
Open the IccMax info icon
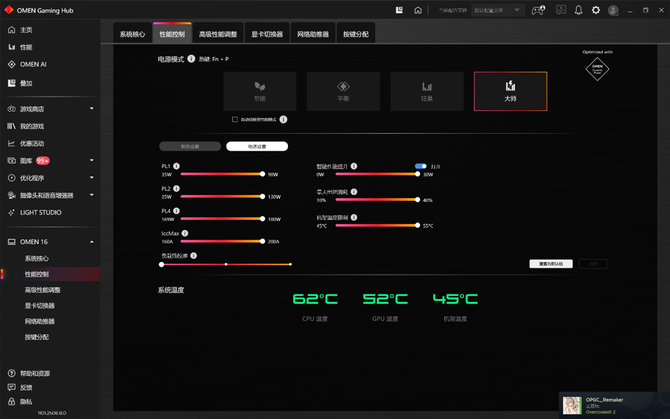click(185, 233)
